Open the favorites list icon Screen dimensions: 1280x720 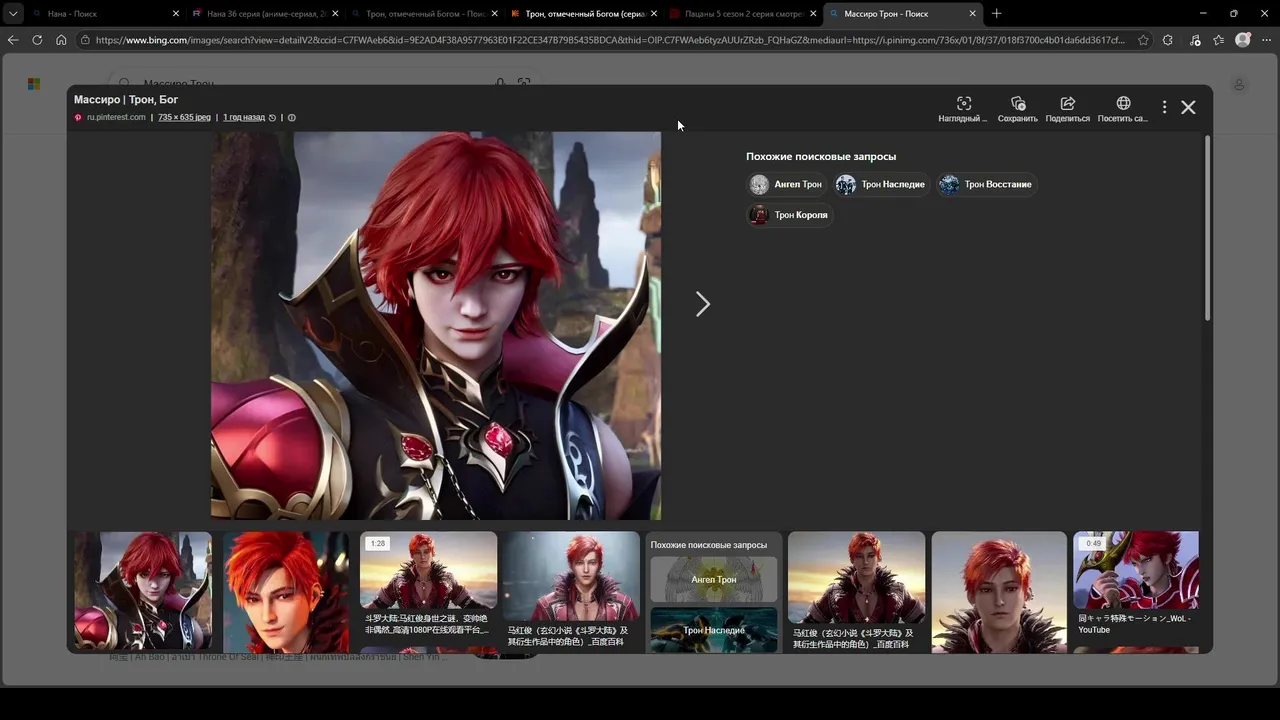(1218, 40)
